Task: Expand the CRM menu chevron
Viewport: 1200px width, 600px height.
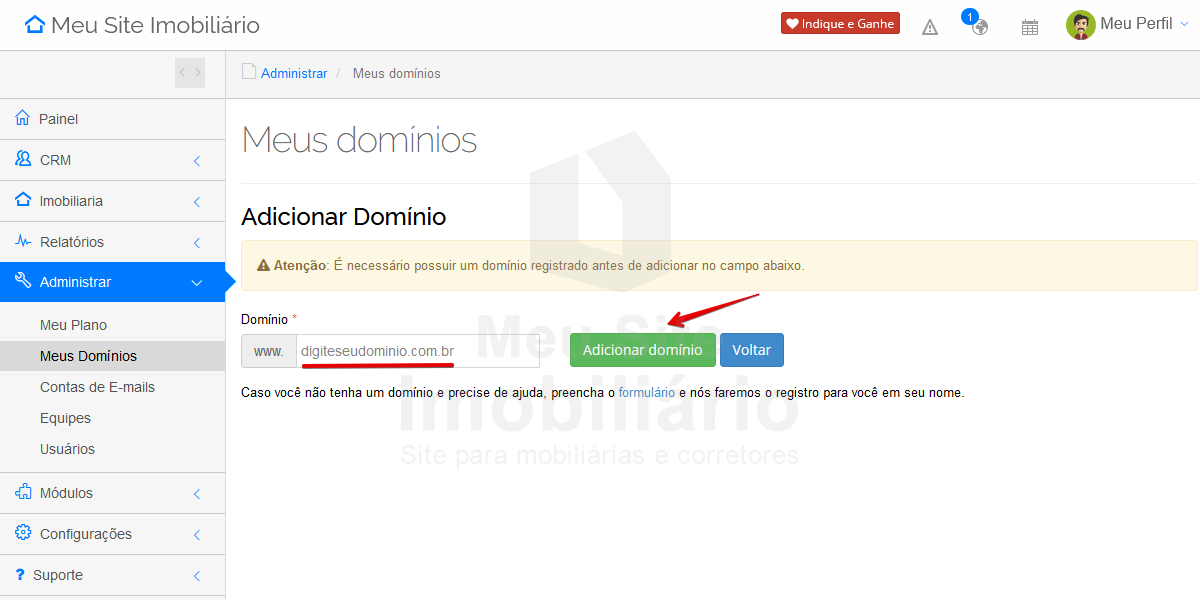Action: pyautogui.click(x=197, y=161)
